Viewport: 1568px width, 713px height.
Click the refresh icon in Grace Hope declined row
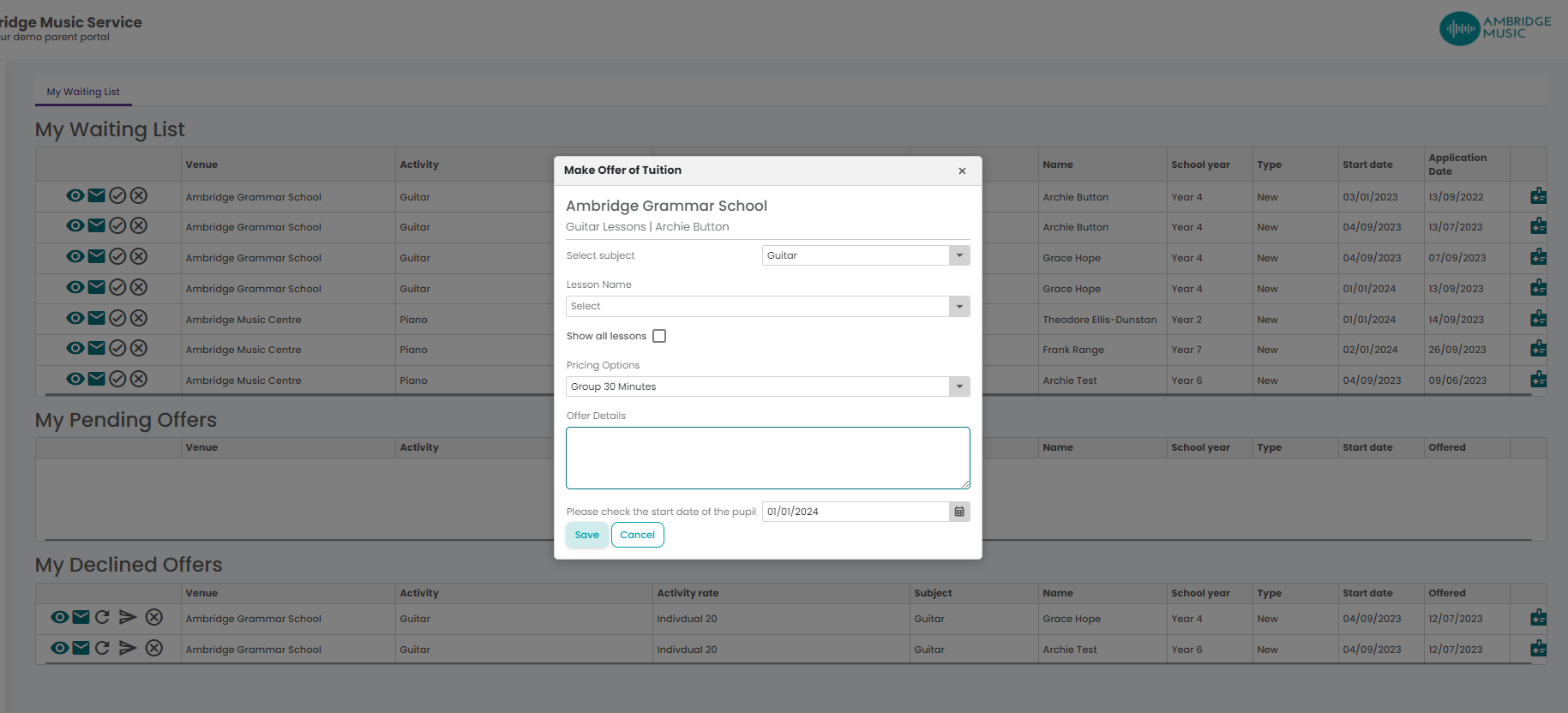click(x=102, y=617)
